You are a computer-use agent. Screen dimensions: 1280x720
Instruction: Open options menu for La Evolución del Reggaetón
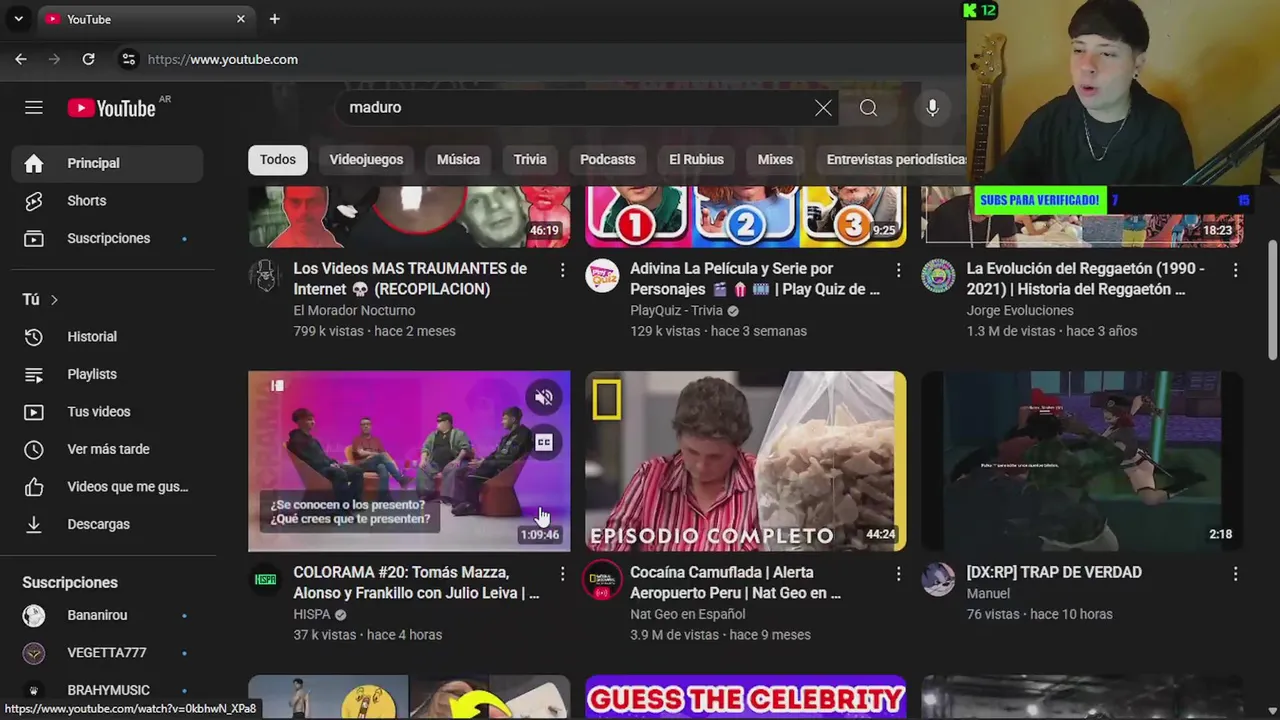(1235, 270)
